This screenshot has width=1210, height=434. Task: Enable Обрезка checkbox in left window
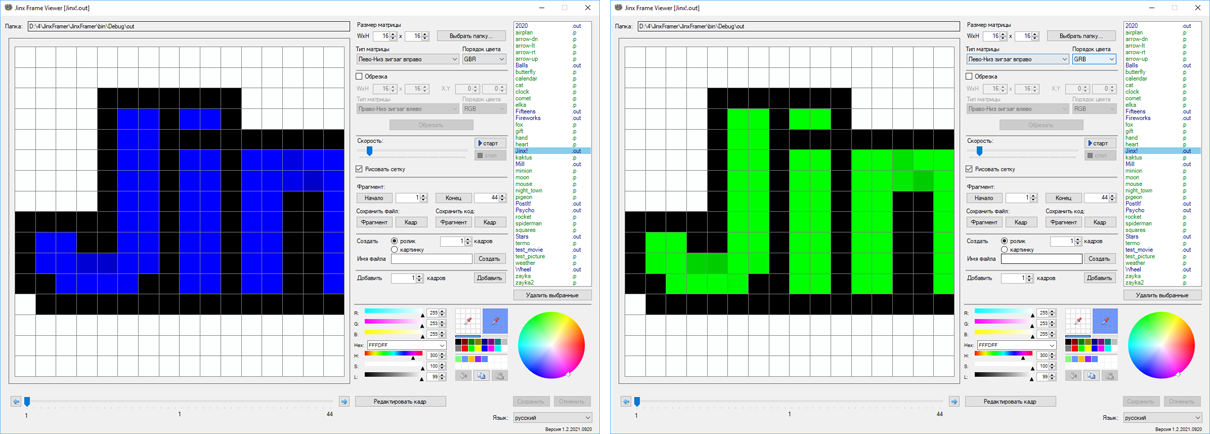(360, 76)
